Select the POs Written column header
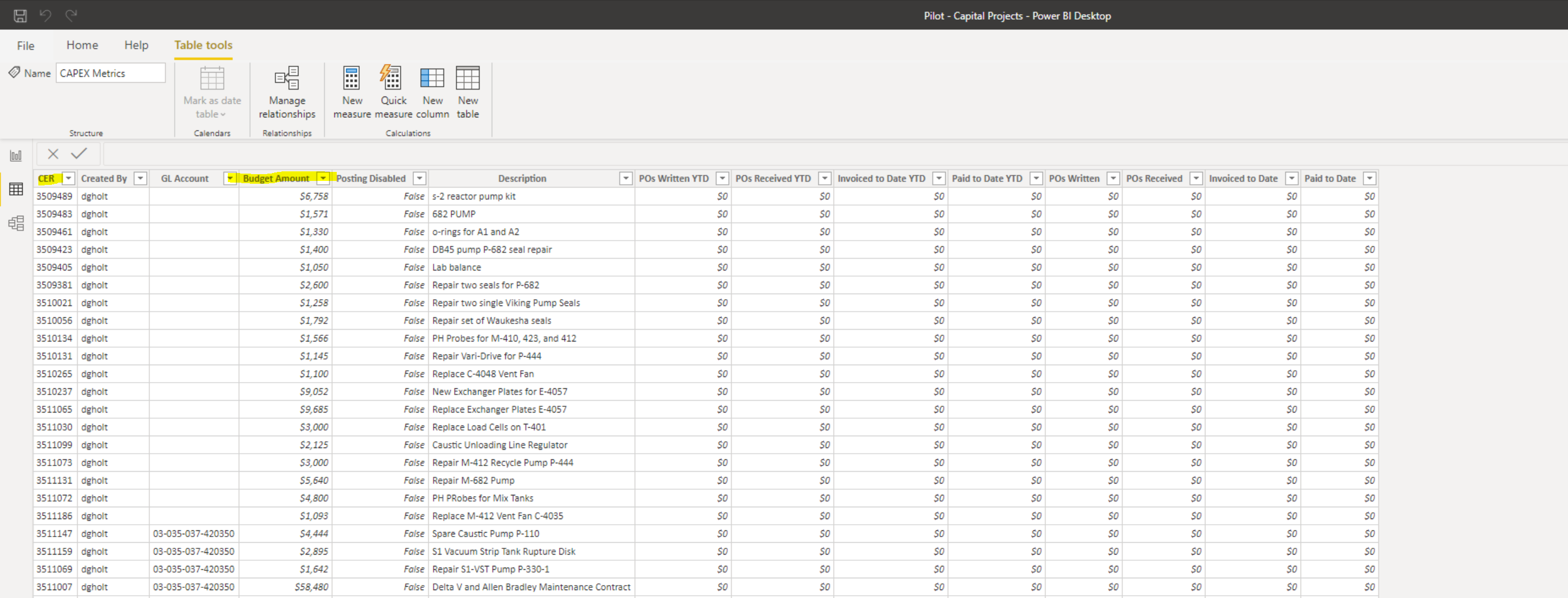 (1074, 178)
